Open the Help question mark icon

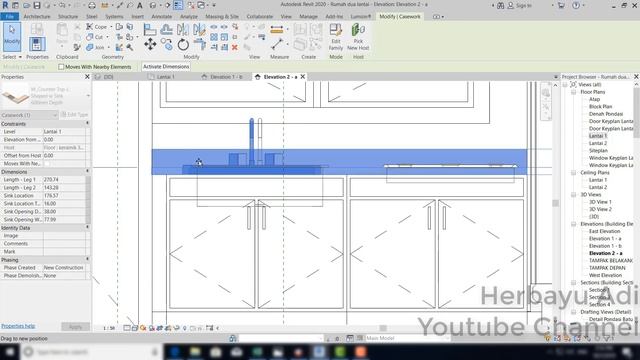576,5
